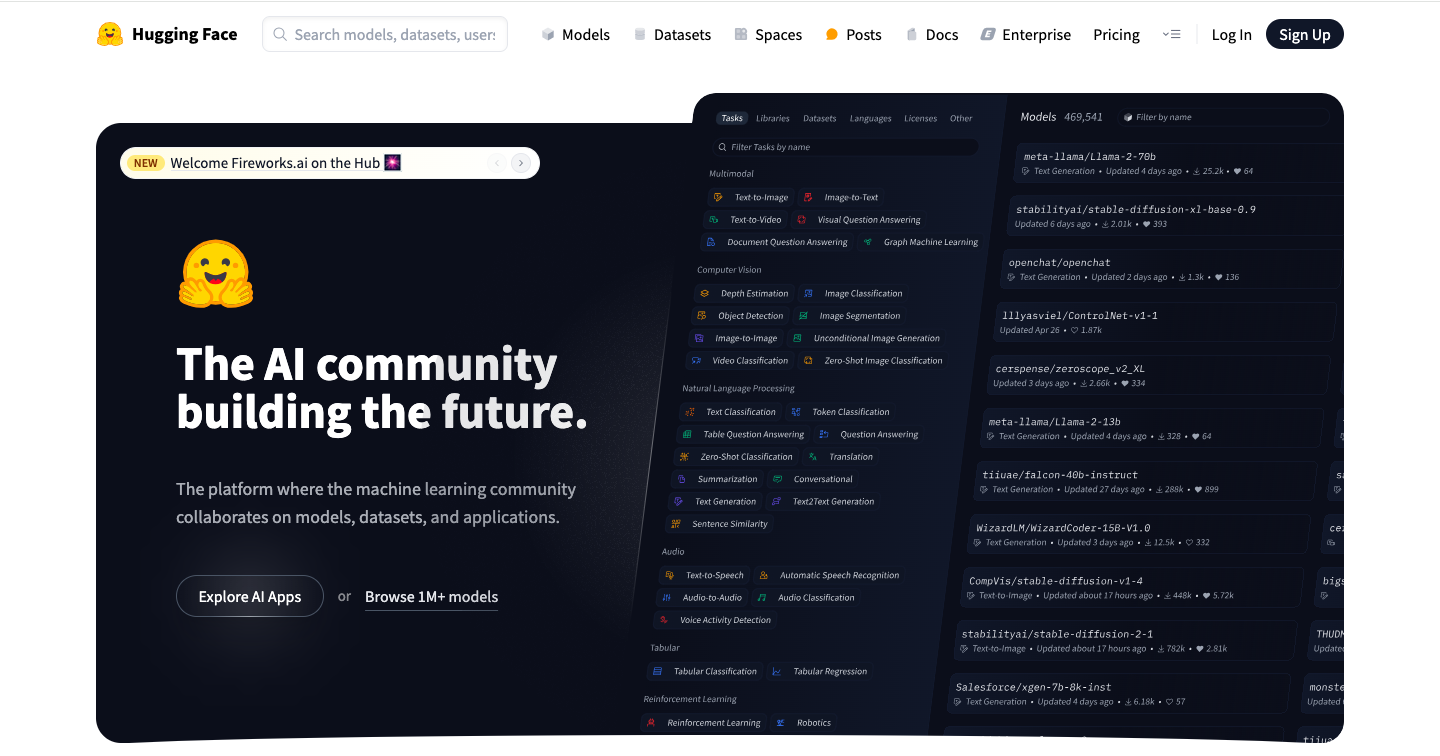The height and width of the screenshot is (756, 1440).
Task: Expand the more options menu next to Pricing
Action: pos(1171,34)
